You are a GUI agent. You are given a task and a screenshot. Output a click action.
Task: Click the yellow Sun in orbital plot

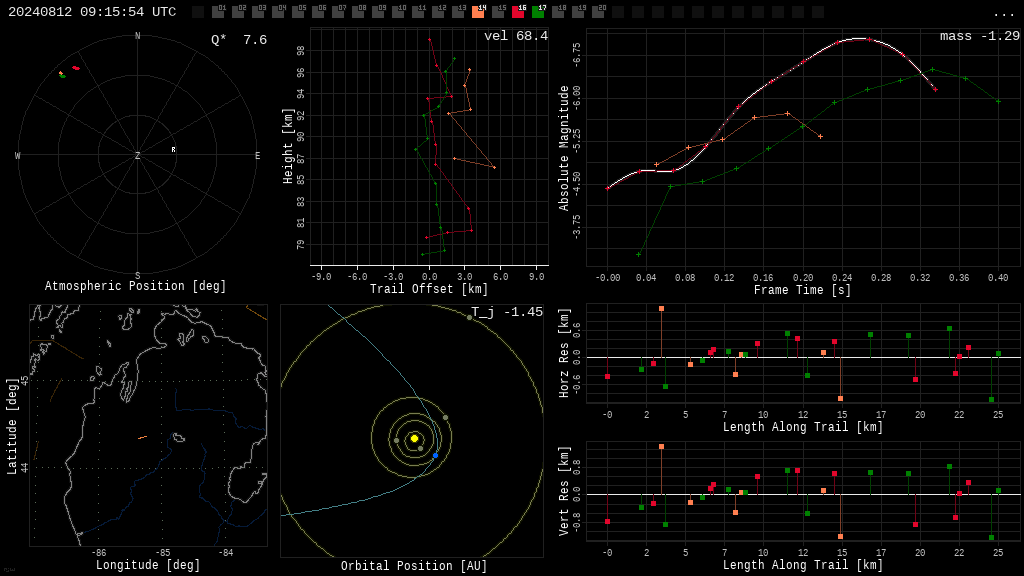[414, 438]
